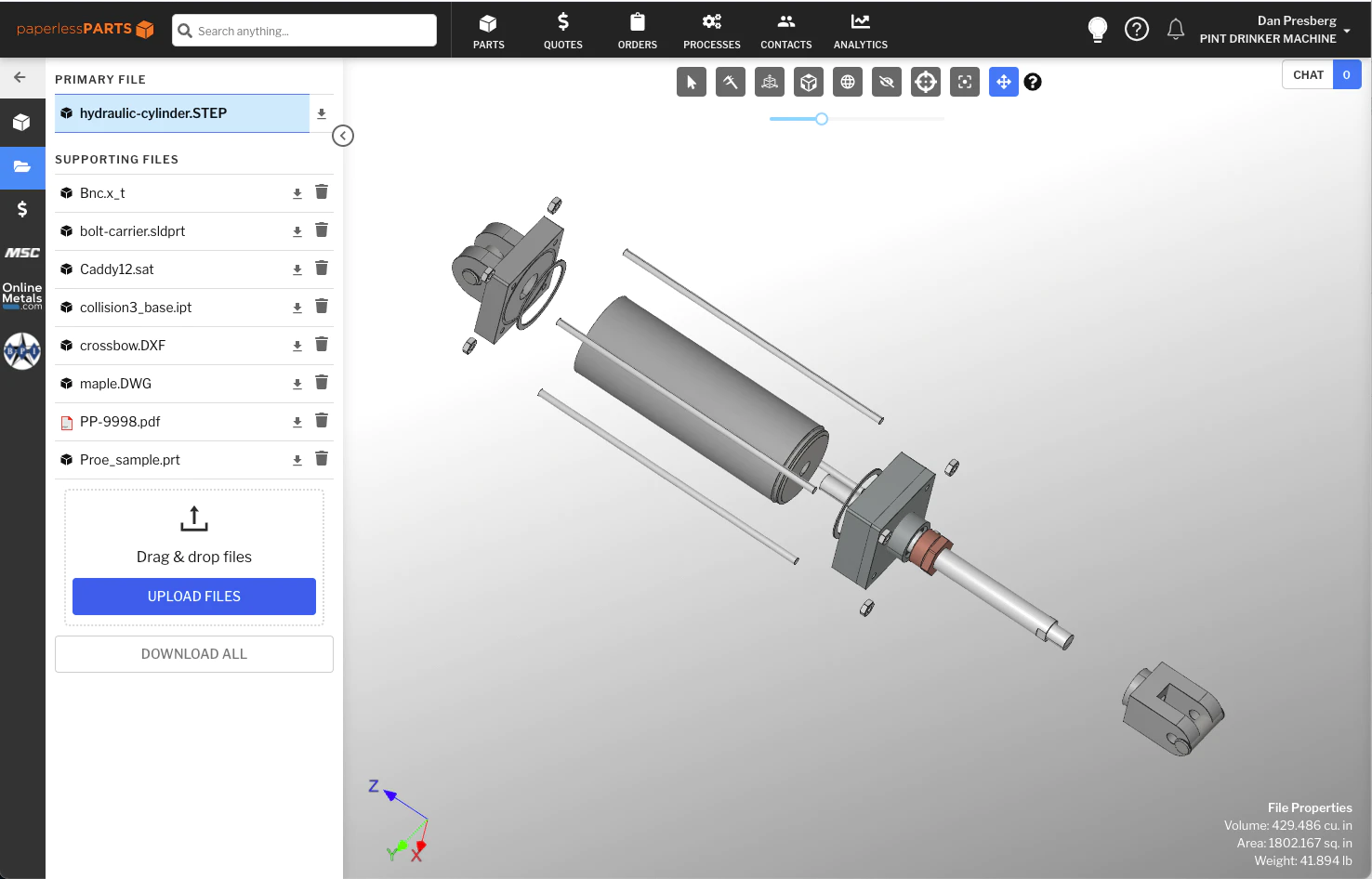Click the Upload Files button
Viewport: 1372px width, 879px height.
[194, 597]
